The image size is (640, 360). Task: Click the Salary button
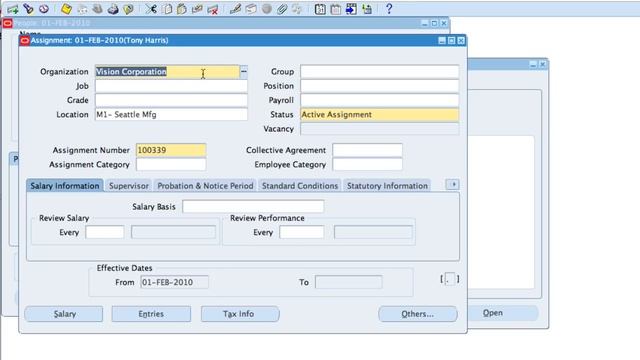coord(64,314)
